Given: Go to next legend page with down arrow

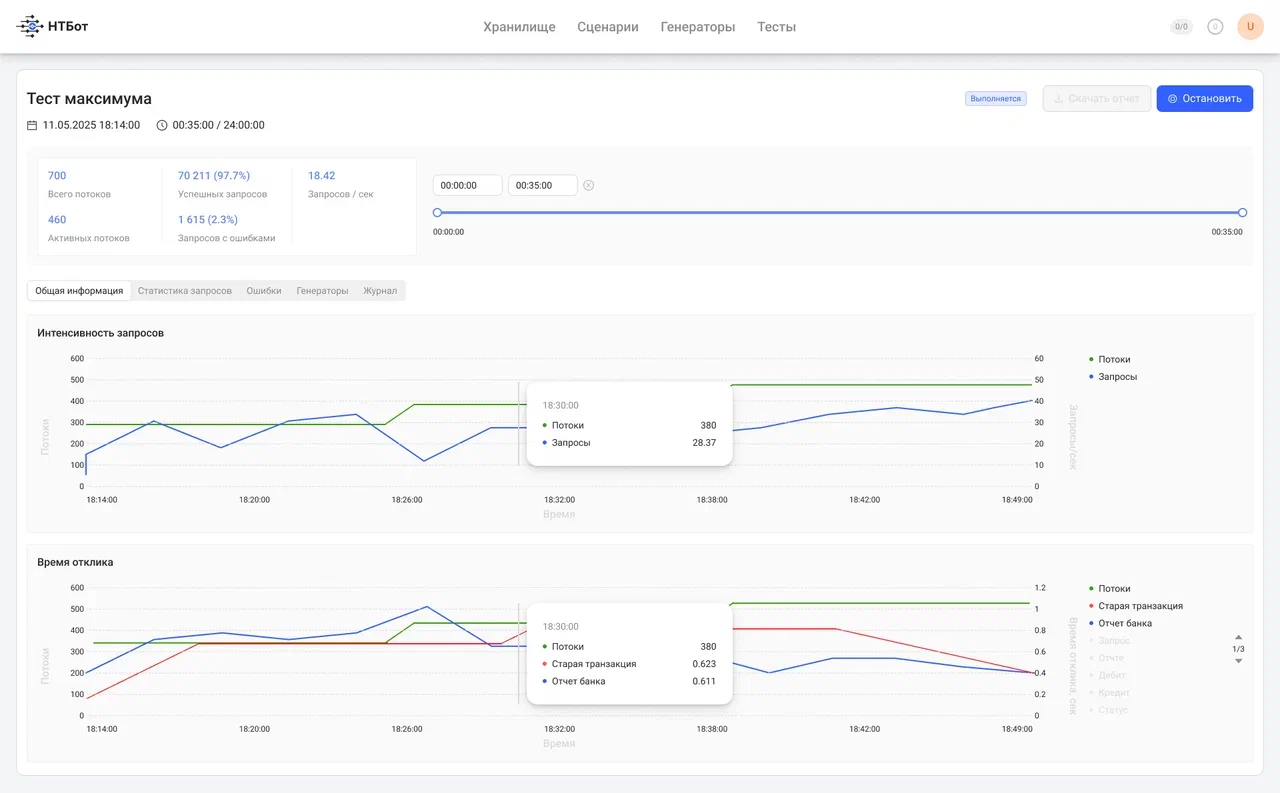Looking at the screenshot, I should point(1238,661).
